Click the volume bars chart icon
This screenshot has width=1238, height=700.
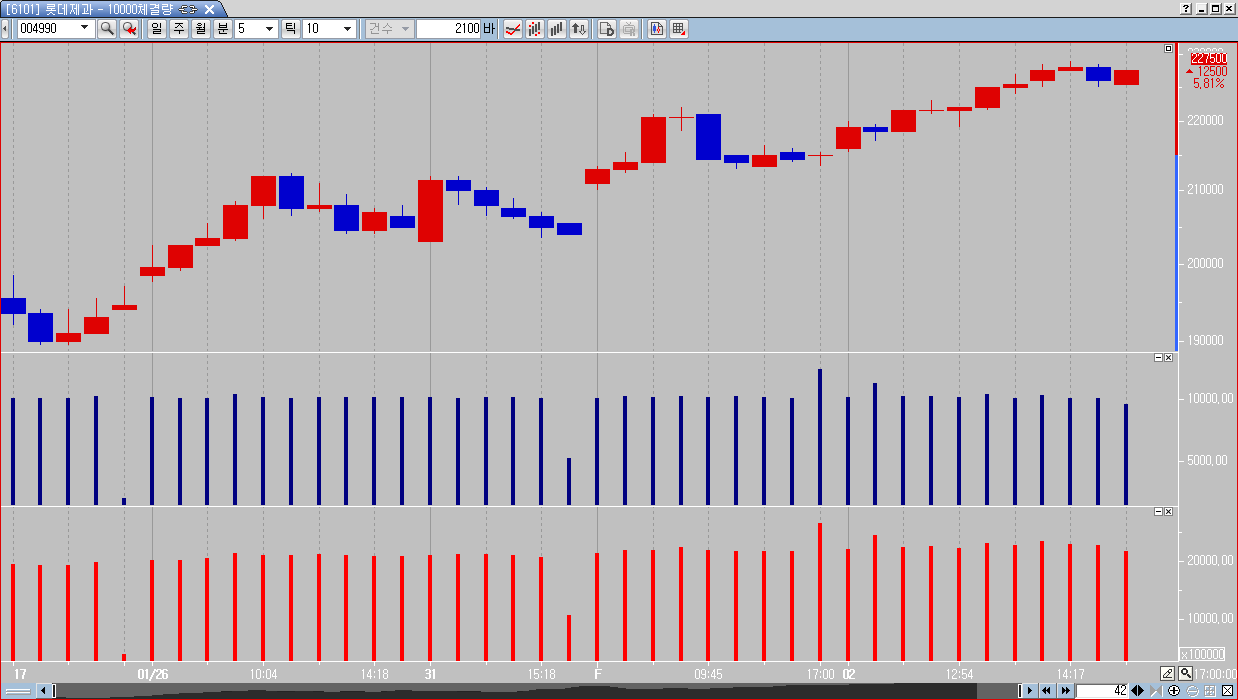click(557, 29)
